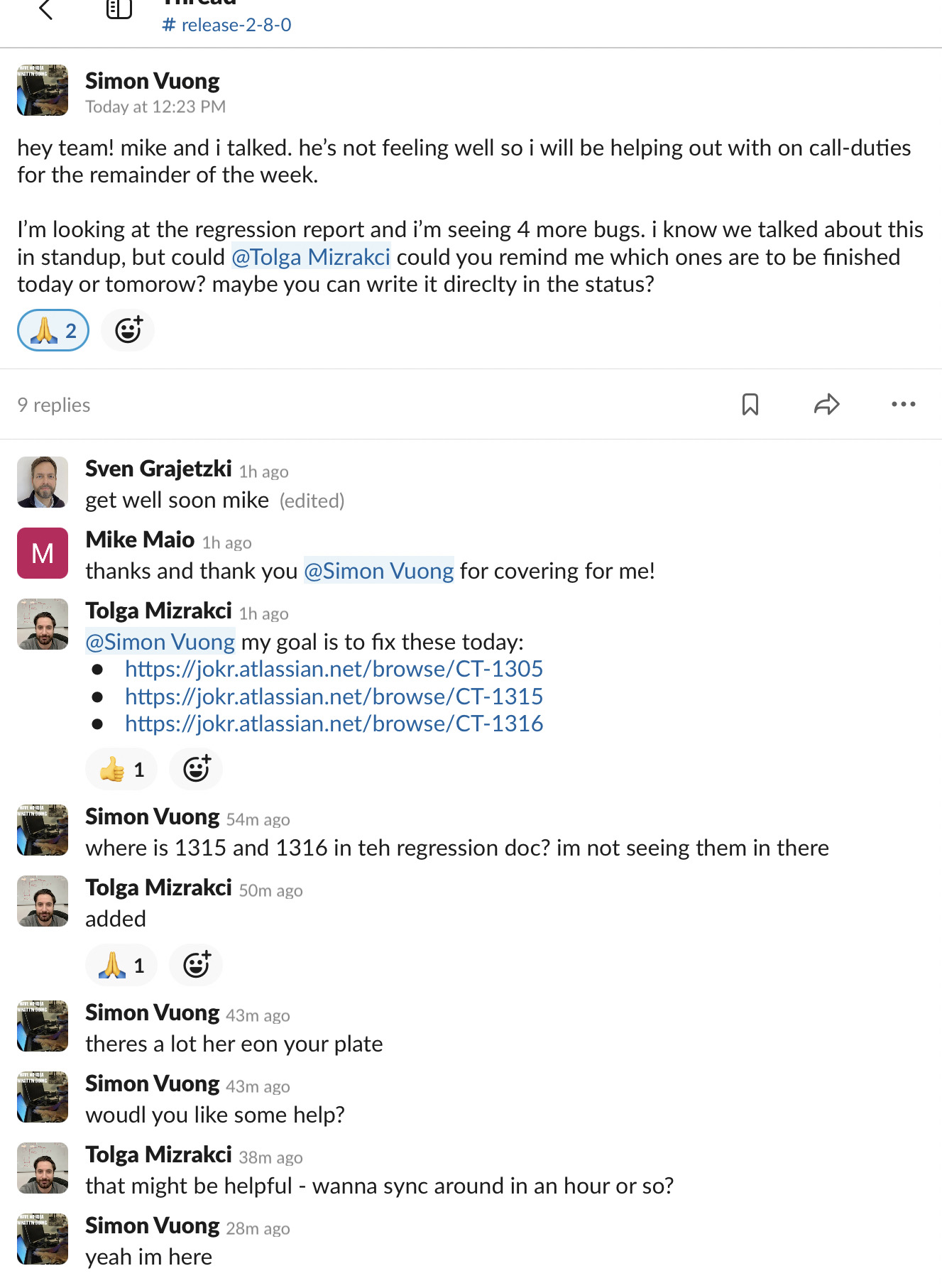
Task: Open Mike Maio's avatar with letter M
Action: coord(43,553)
